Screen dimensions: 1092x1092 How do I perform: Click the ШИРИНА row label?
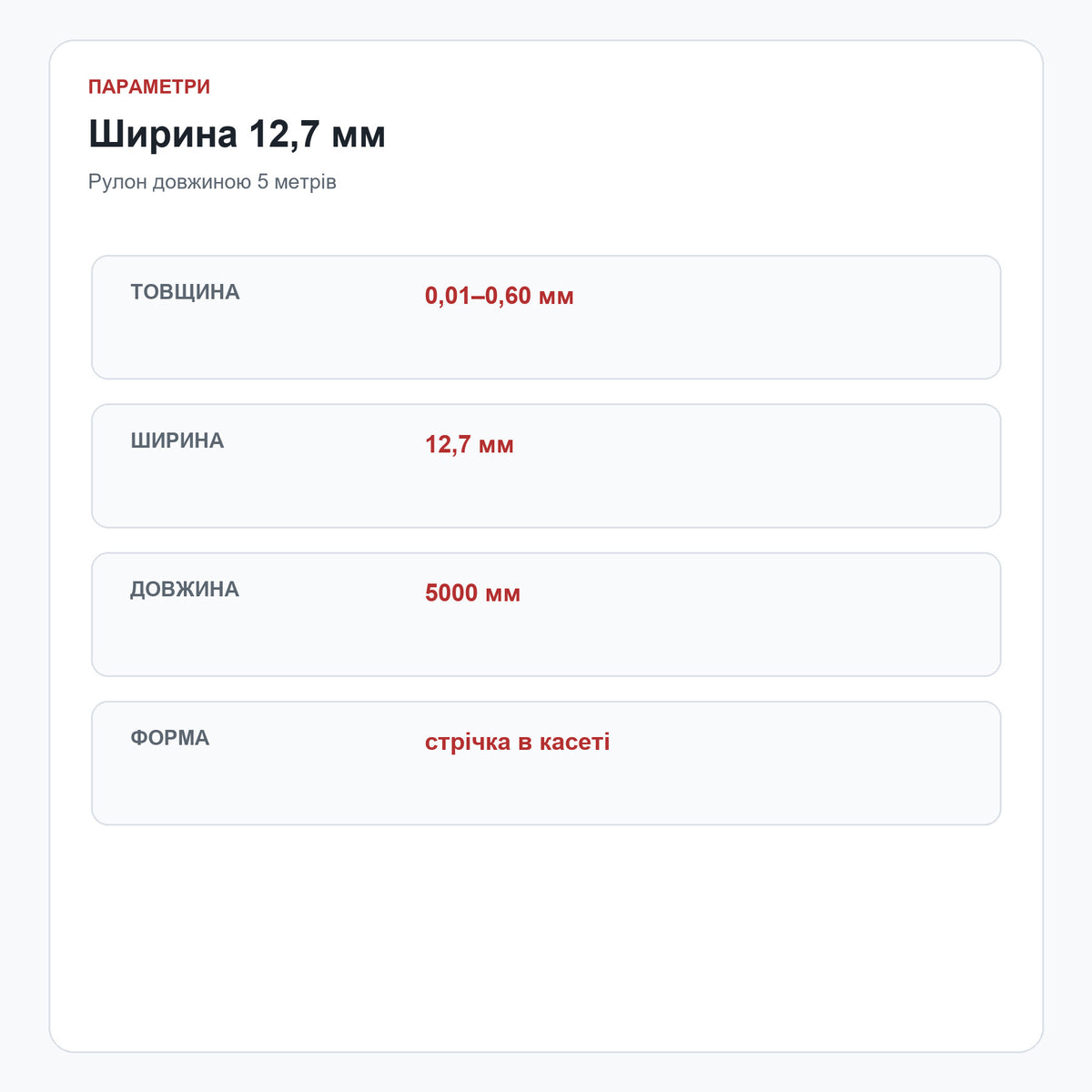(177, 440)
